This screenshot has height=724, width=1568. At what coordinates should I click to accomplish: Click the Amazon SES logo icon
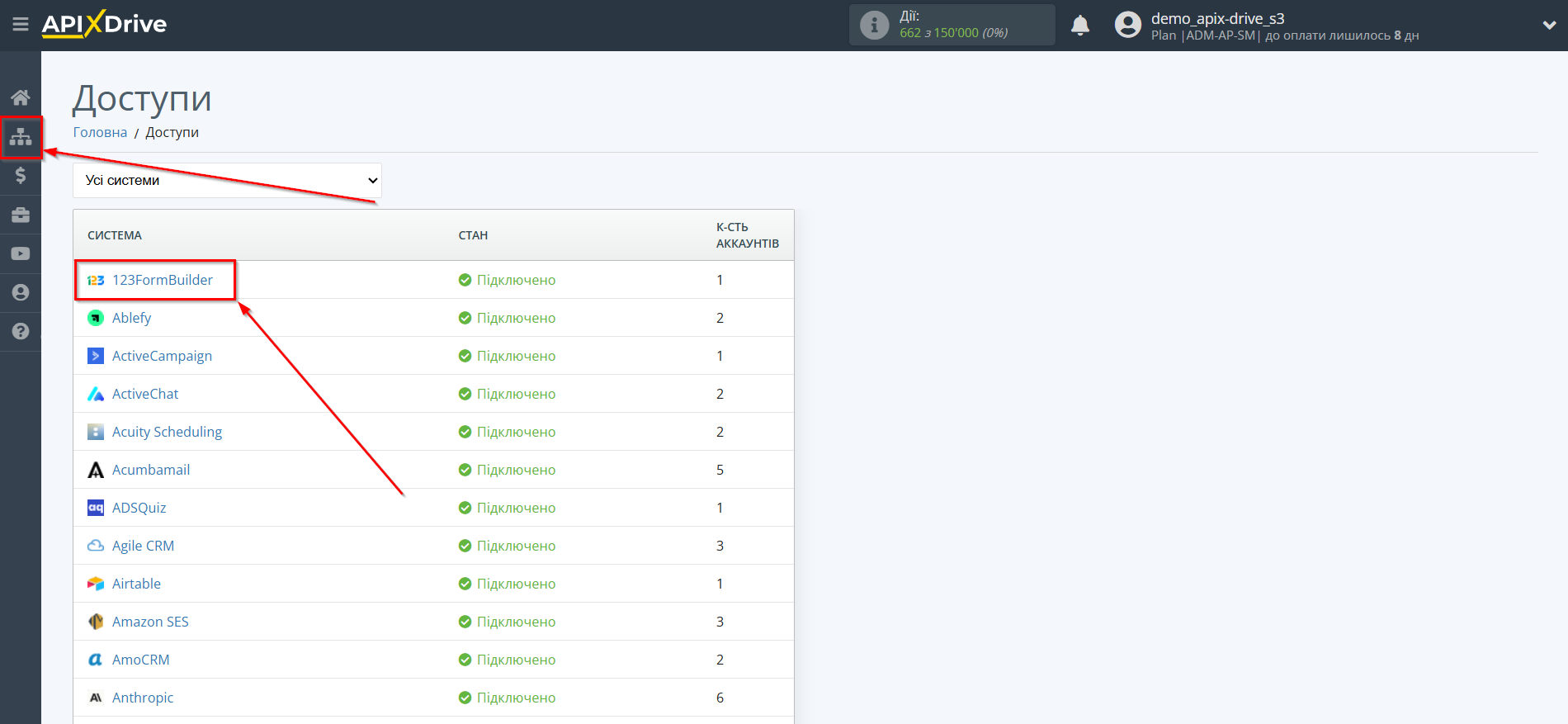tap(96, 622)
